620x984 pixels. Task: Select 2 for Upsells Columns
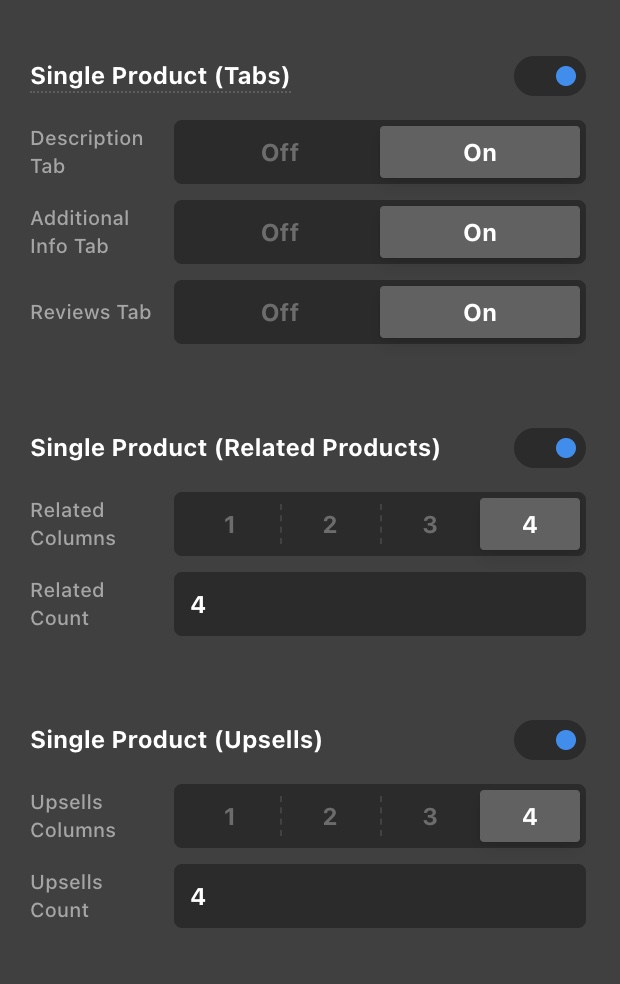point(330,817)
